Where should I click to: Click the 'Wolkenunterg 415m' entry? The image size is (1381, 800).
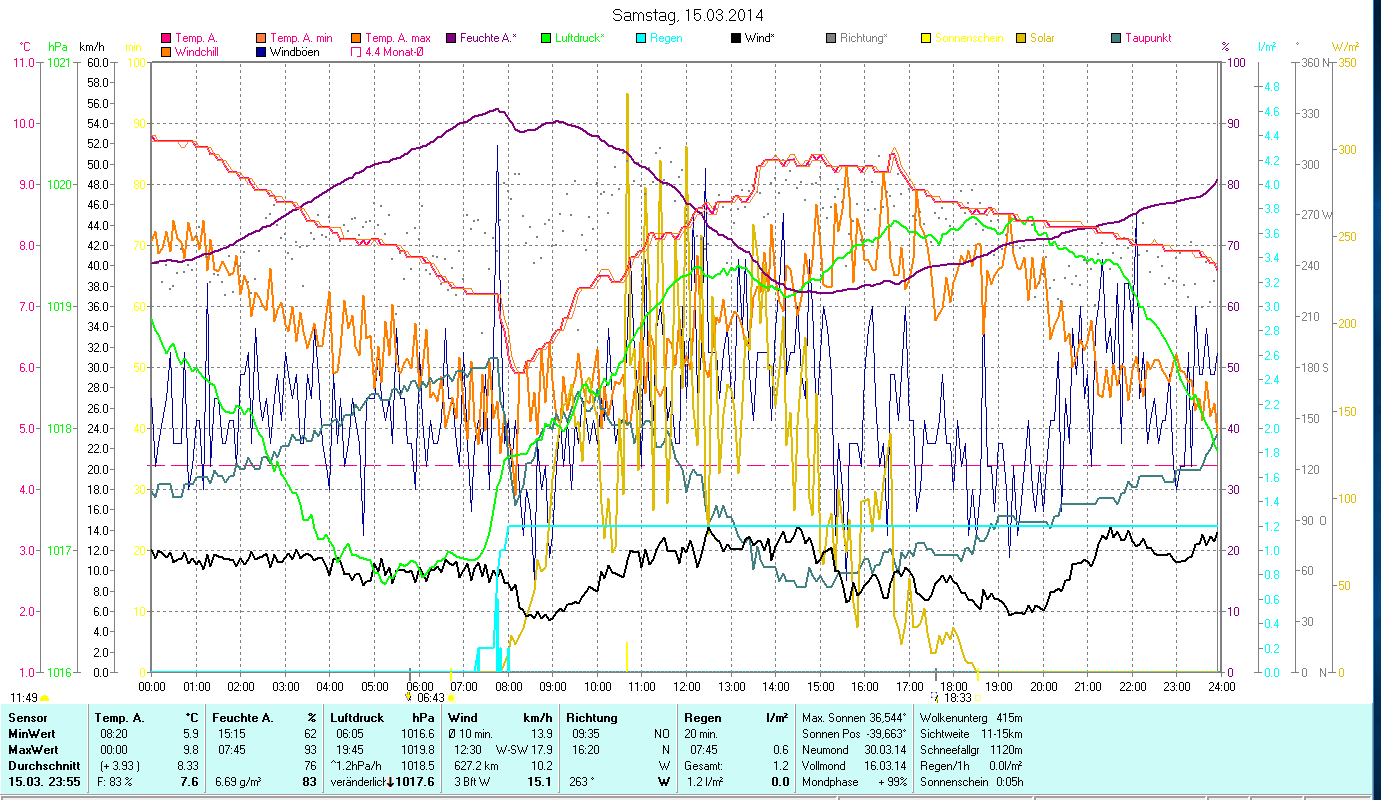pos(970,718)
